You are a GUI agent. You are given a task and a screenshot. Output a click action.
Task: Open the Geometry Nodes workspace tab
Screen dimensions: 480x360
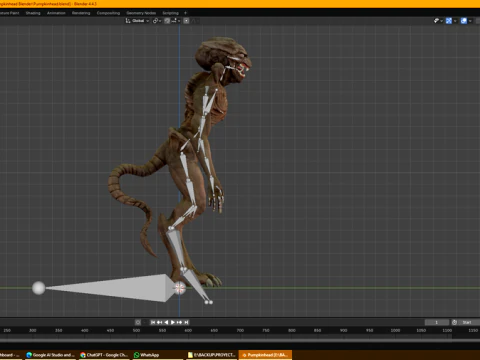141,13
